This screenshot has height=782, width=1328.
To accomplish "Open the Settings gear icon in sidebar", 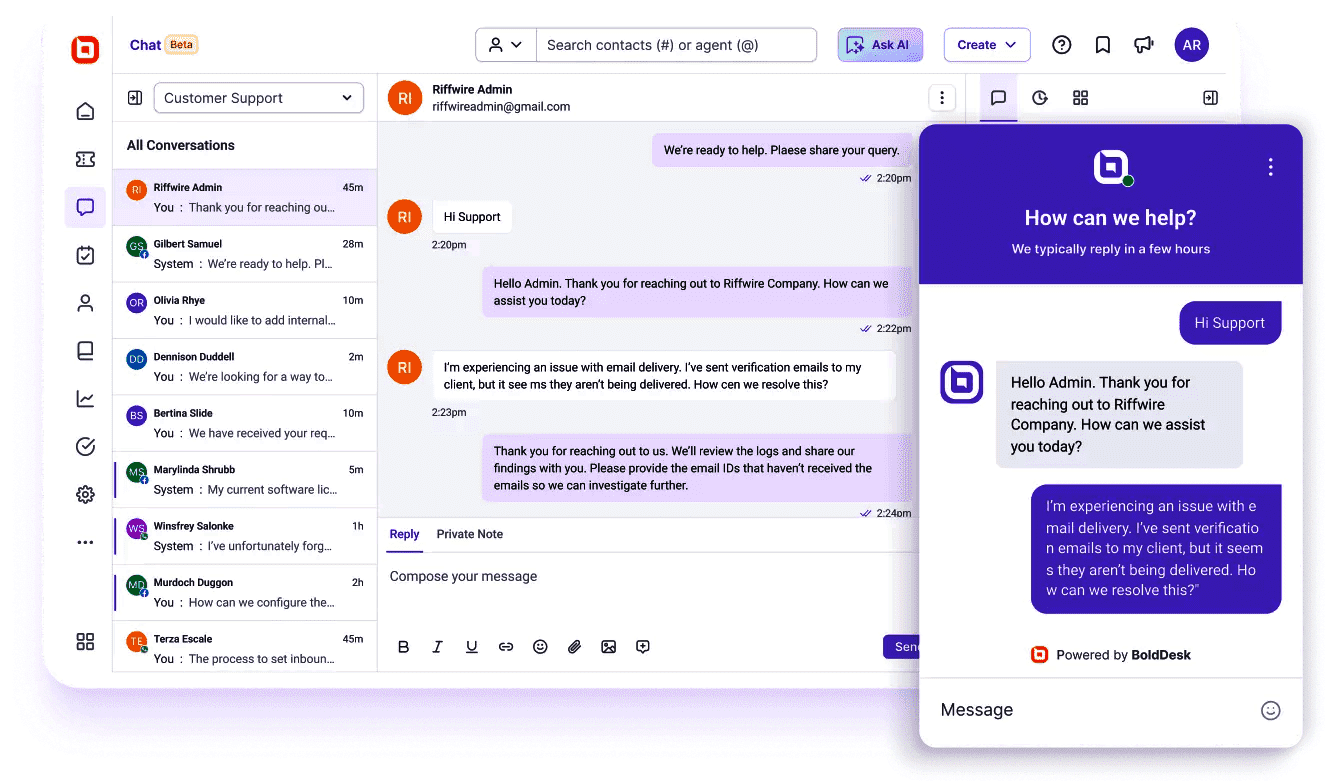I will (x=85, y=494).
